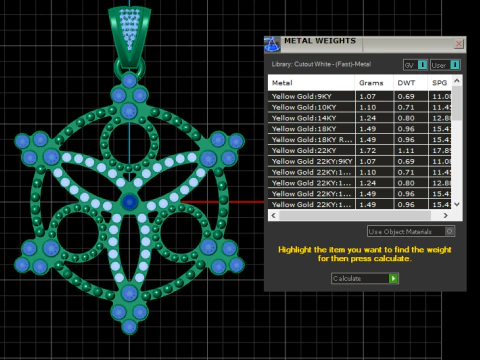The height and width of the screenshot is (360, 480).
Task: Click the Metal Weights scale icon in title bar
Action: (272, 44)
